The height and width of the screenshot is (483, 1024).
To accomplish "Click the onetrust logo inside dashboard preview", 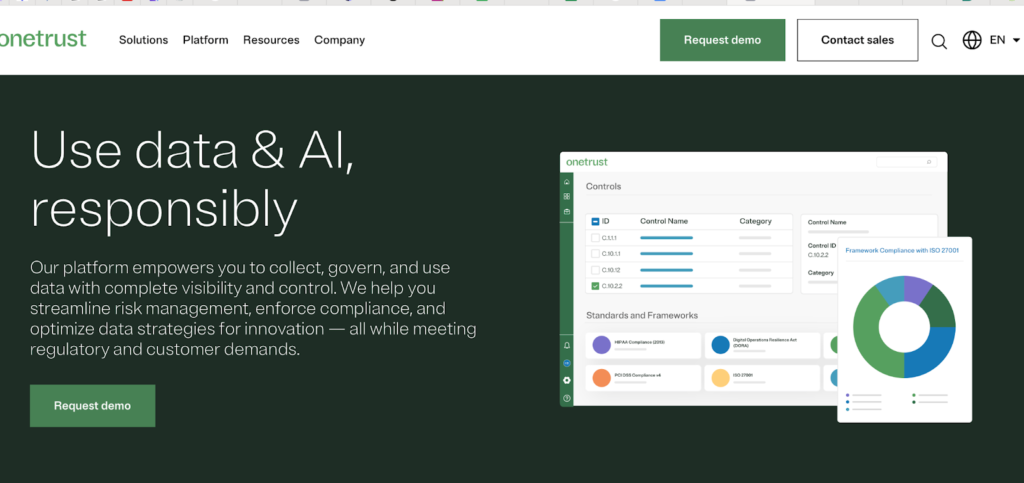I will [x=587, y=161].
